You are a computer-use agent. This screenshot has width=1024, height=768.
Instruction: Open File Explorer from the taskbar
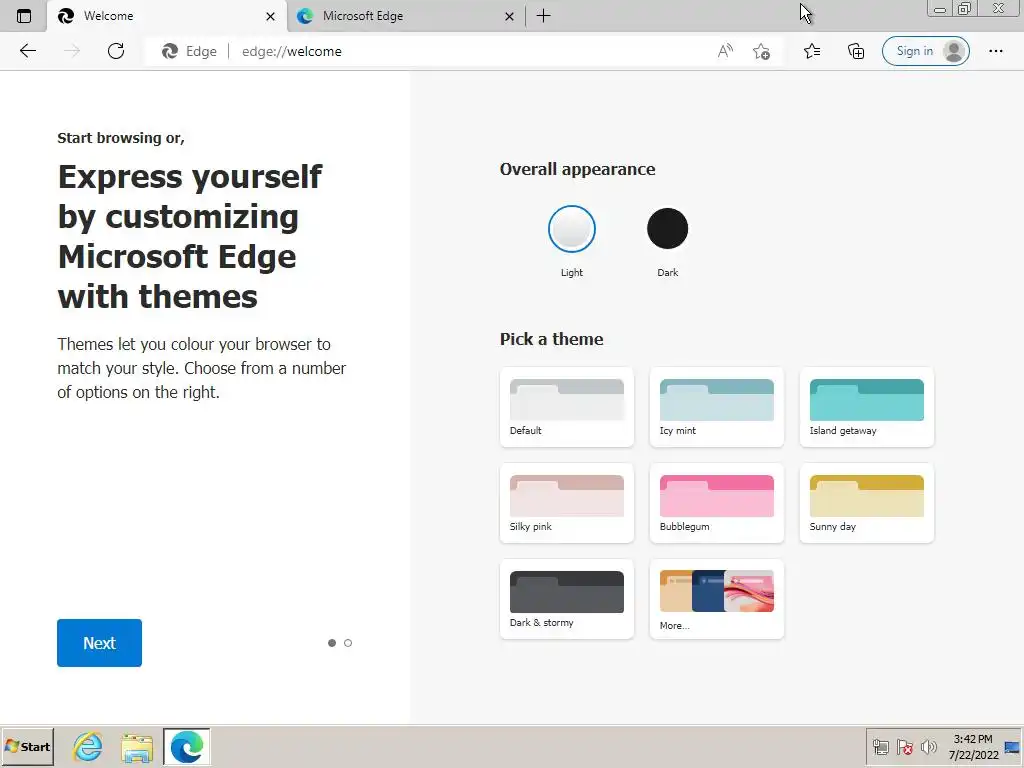click(x=137, y=748)
